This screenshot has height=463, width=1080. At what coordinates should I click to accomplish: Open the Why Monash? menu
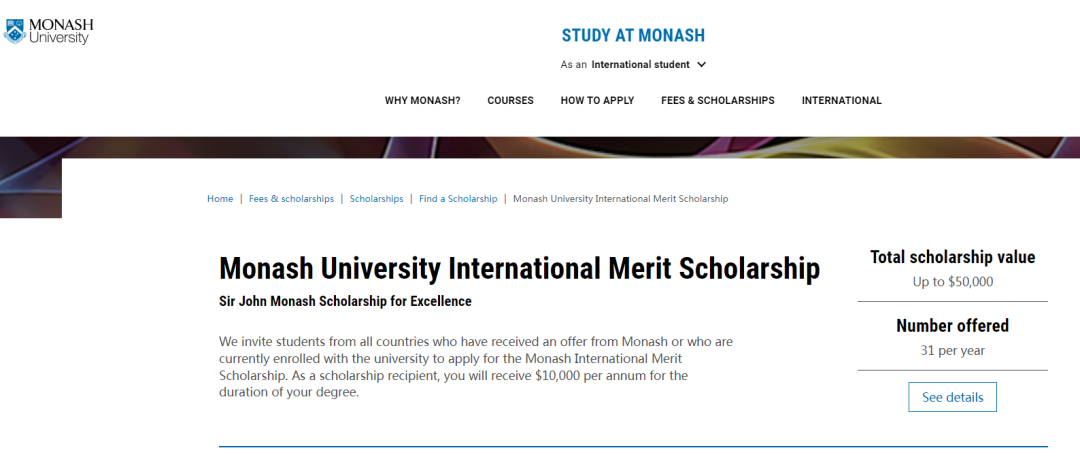click(422, 100)
